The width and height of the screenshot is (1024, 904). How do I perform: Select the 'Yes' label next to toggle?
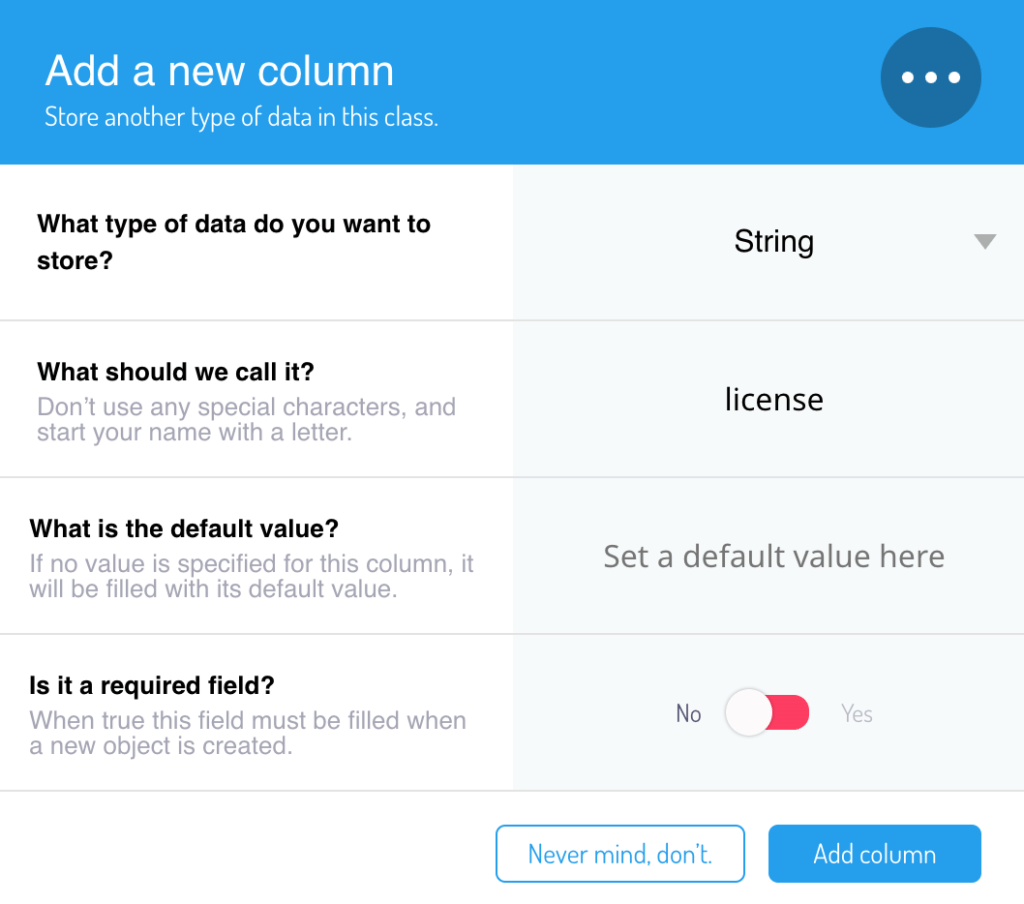[857, 713]
